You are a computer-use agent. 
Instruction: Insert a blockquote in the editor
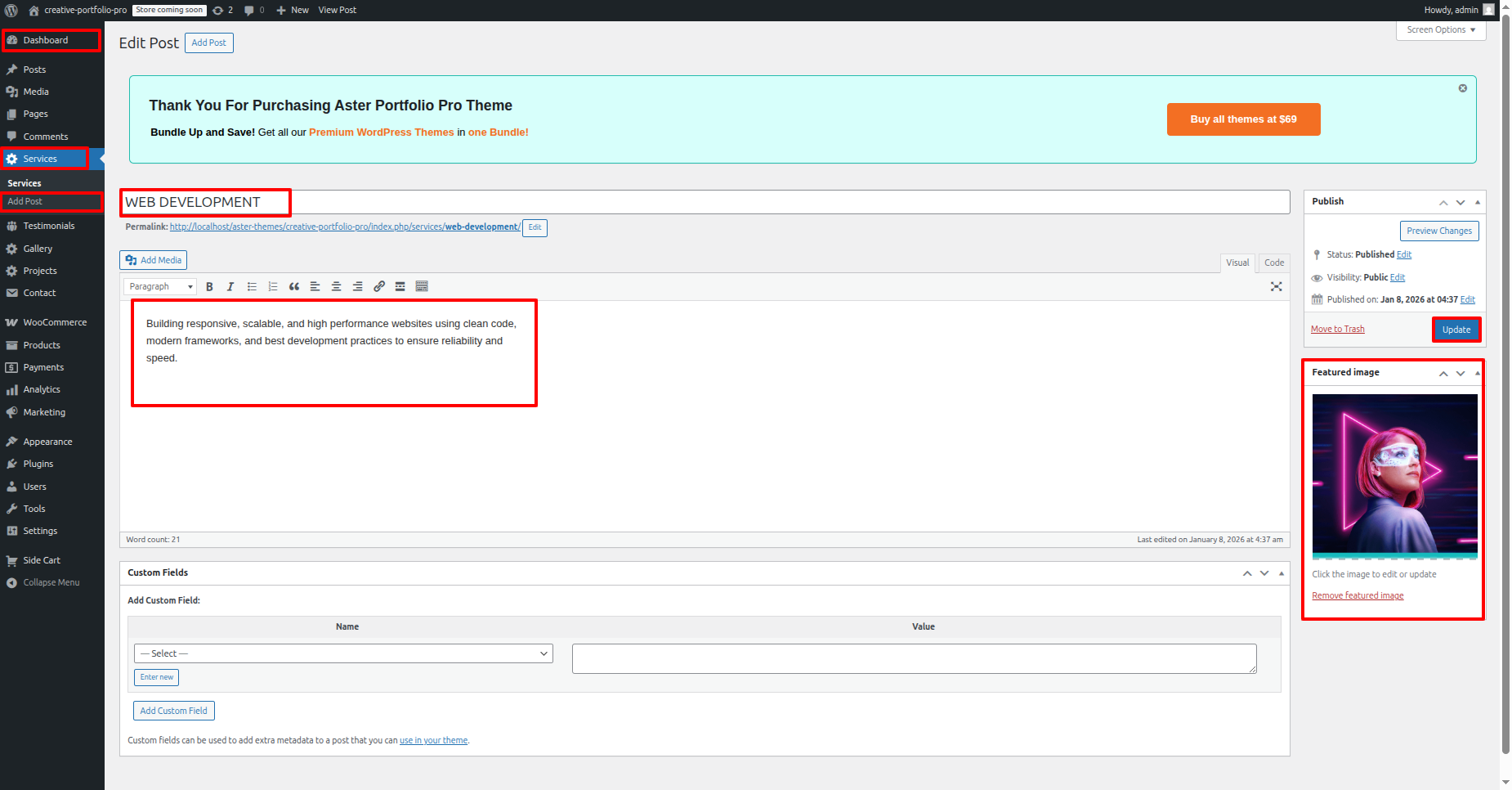[294, 287]
